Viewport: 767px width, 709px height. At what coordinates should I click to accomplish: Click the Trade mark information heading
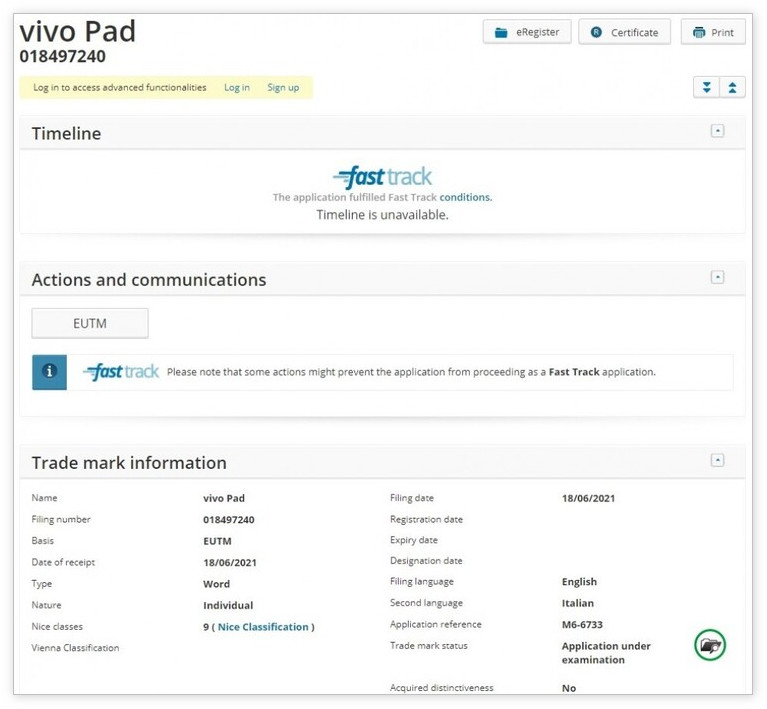(129, 463)
